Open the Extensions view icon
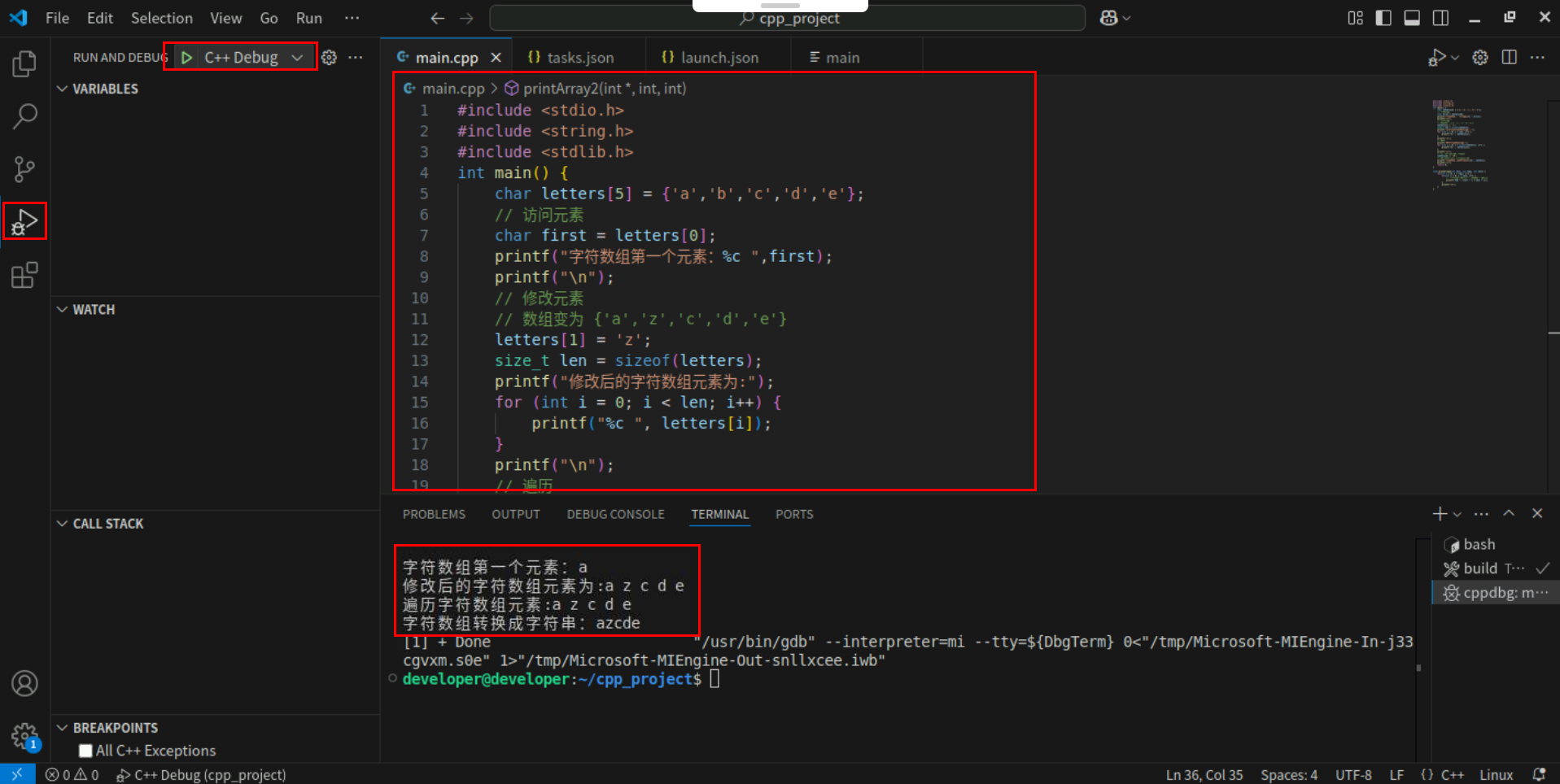This screenshot has width=1560, height=784. [24, 275]
